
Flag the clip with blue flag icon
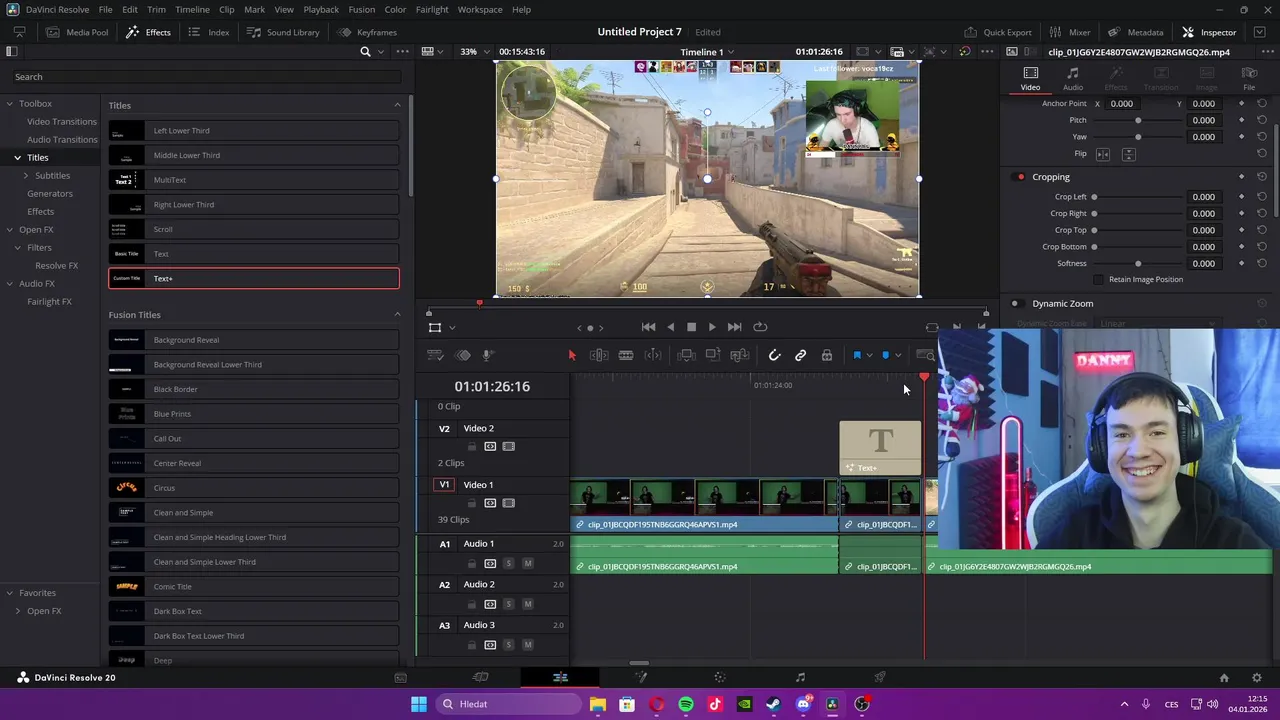[857, 355]
